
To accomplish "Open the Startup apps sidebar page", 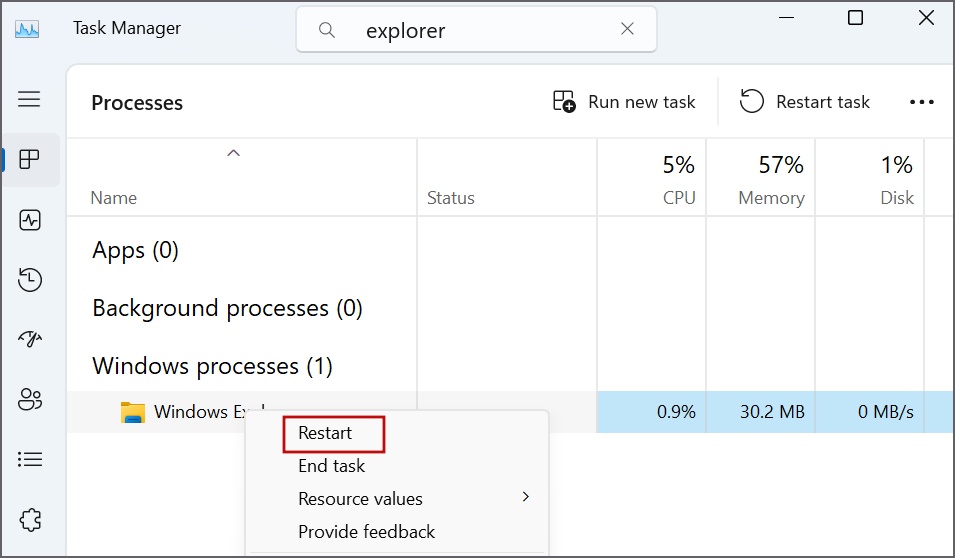I will (x=29, y=339).
